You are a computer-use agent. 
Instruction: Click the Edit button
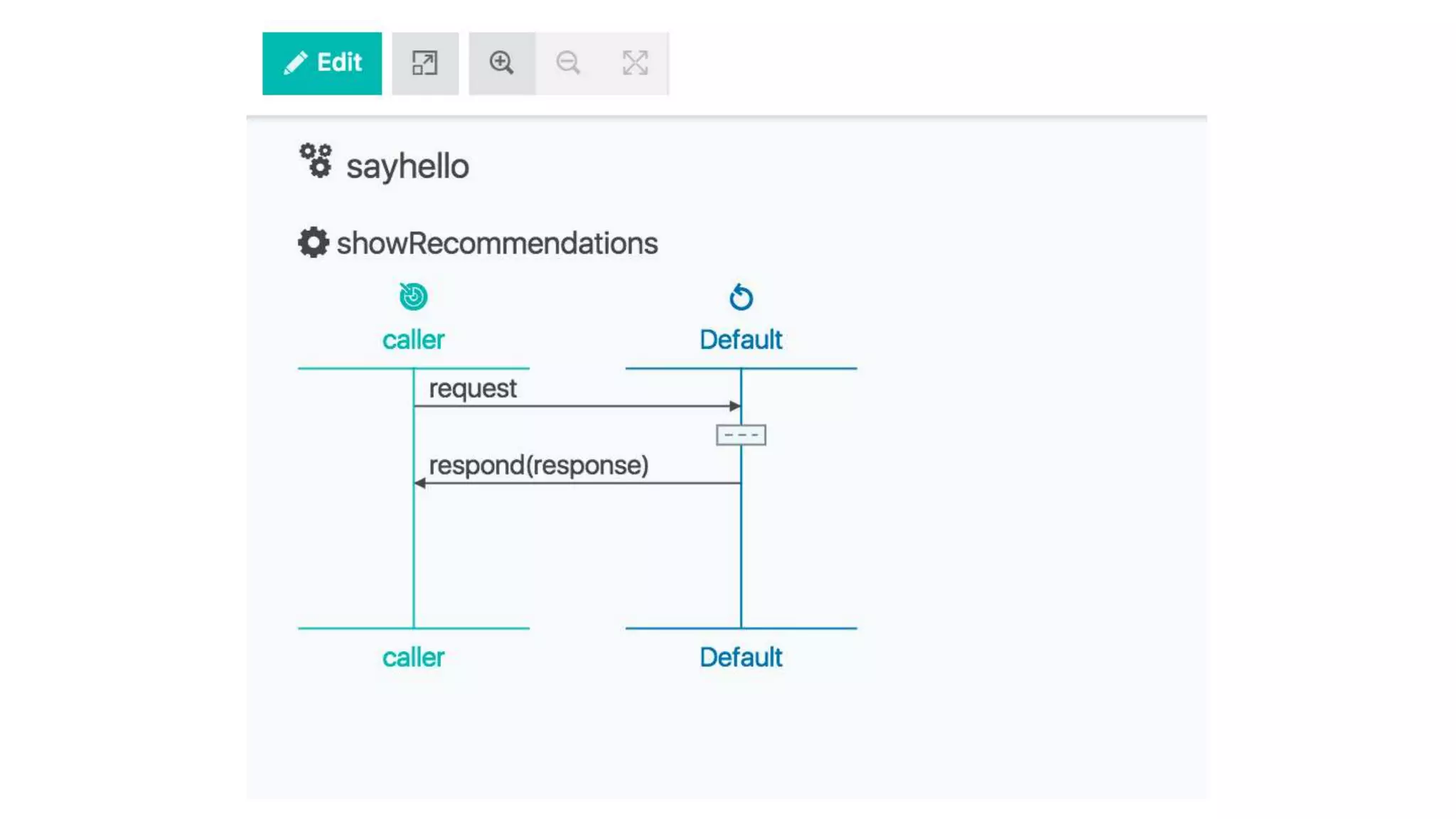point(322,63)
